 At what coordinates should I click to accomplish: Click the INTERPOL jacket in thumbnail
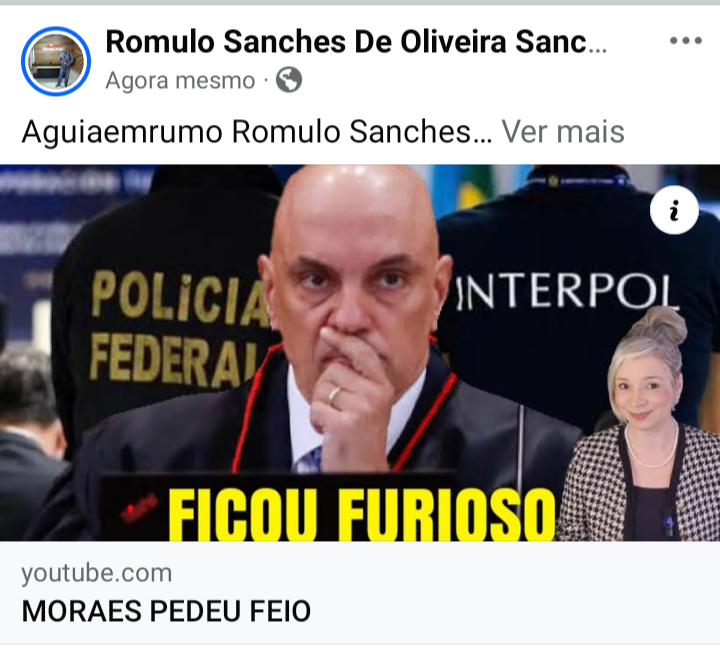pos(566,292)
